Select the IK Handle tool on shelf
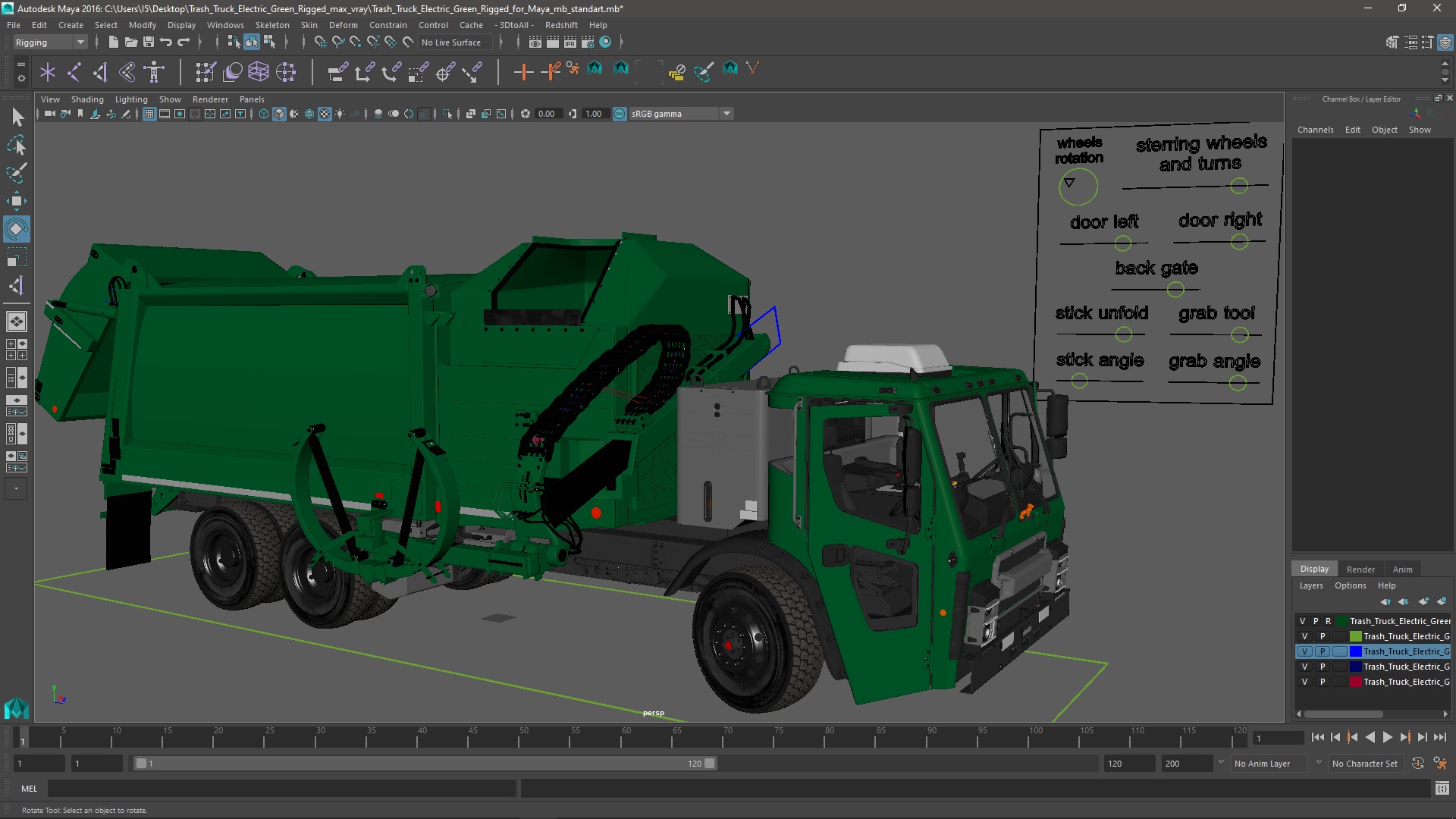The image size is (1456, 819). pyautogui.click(x=100, y=72)
